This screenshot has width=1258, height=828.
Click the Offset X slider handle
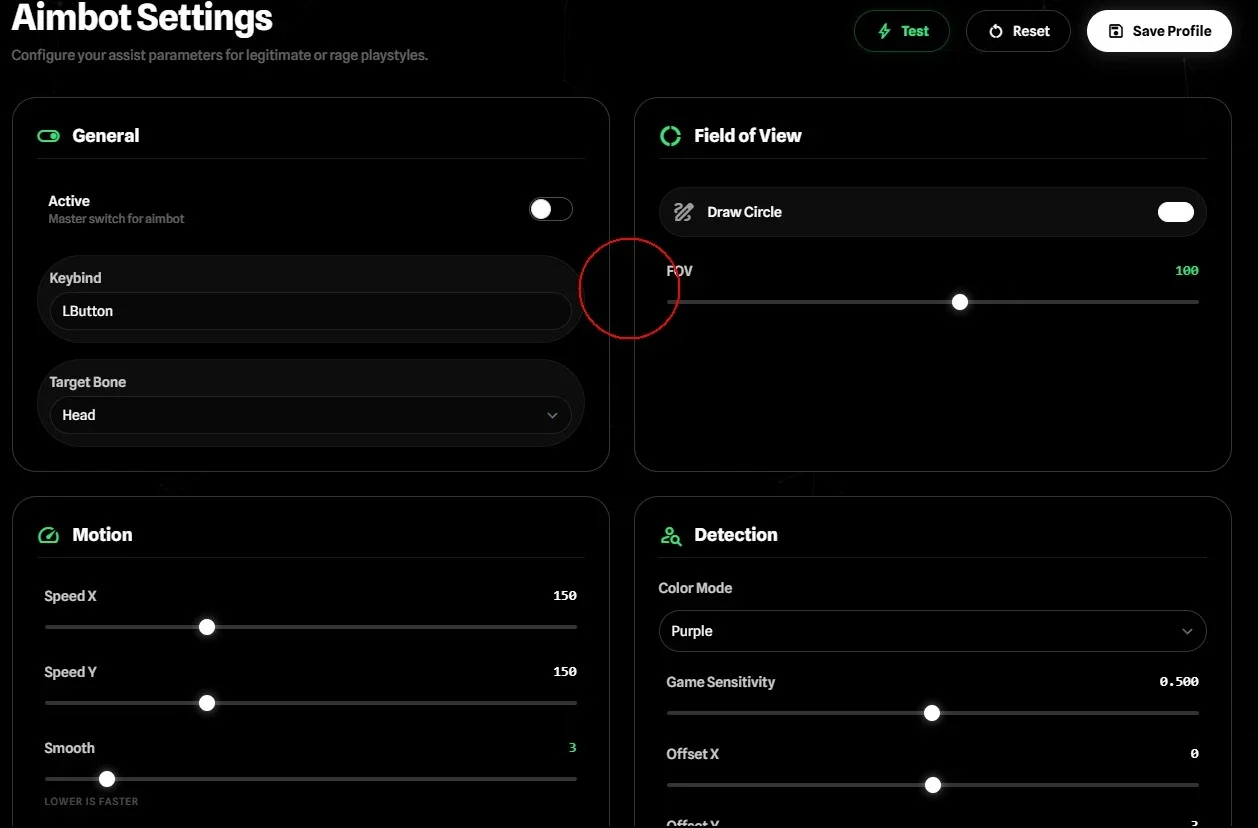pos(933,785)
